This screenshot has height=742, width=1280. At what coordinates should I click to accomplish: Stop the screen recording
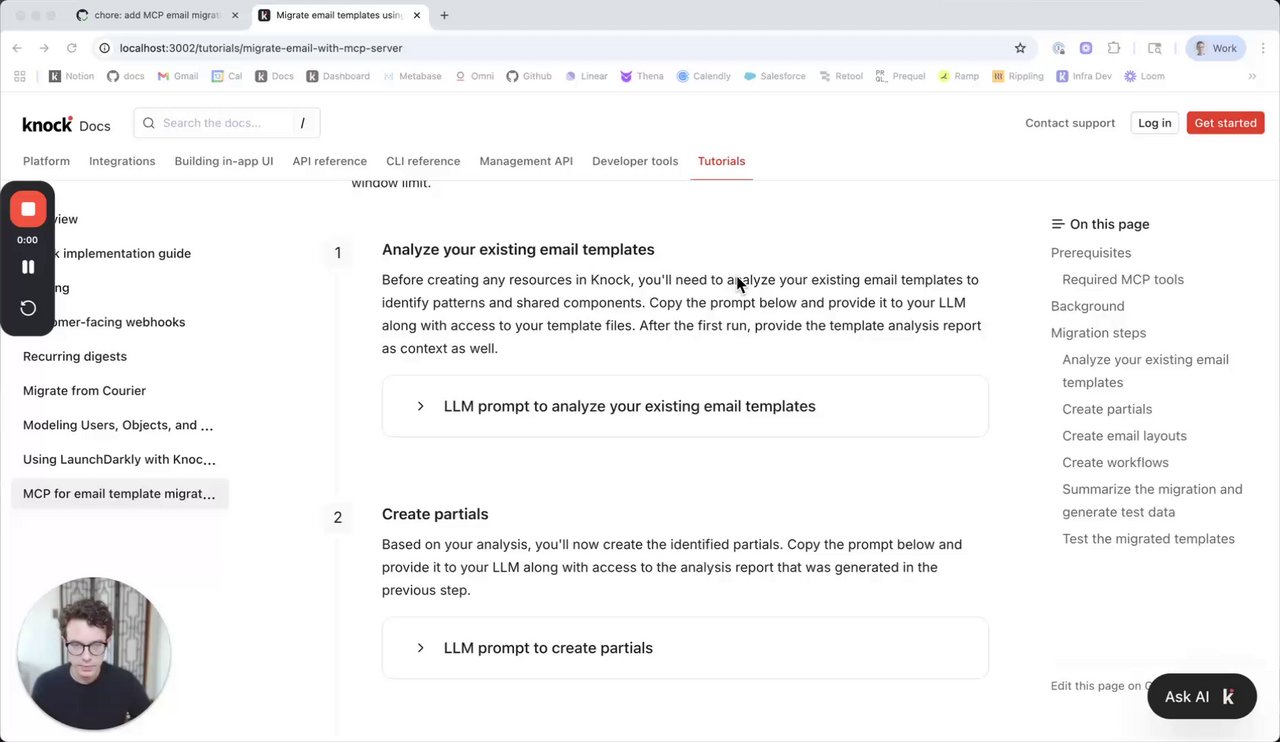(28, 209)
